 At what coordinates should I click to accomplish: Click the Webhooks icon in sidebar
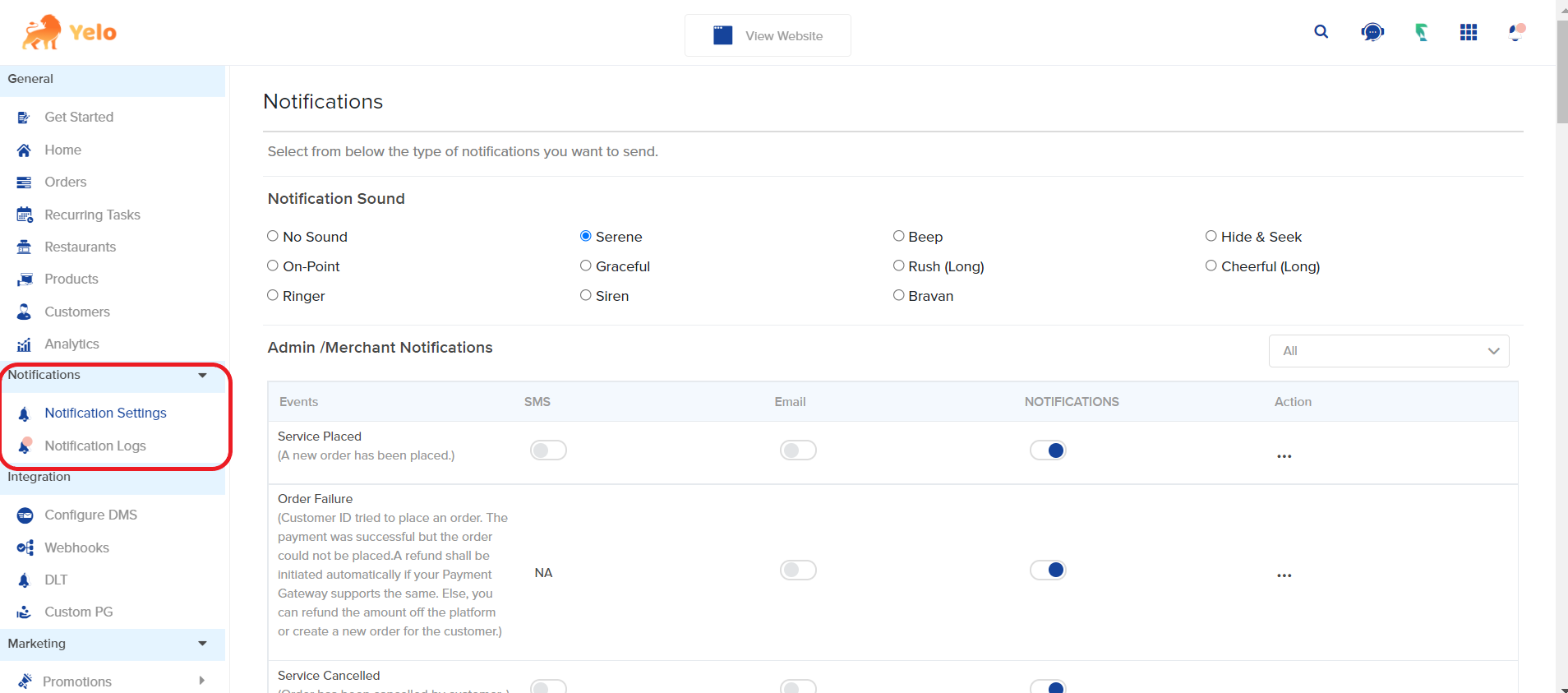(25, 547)
